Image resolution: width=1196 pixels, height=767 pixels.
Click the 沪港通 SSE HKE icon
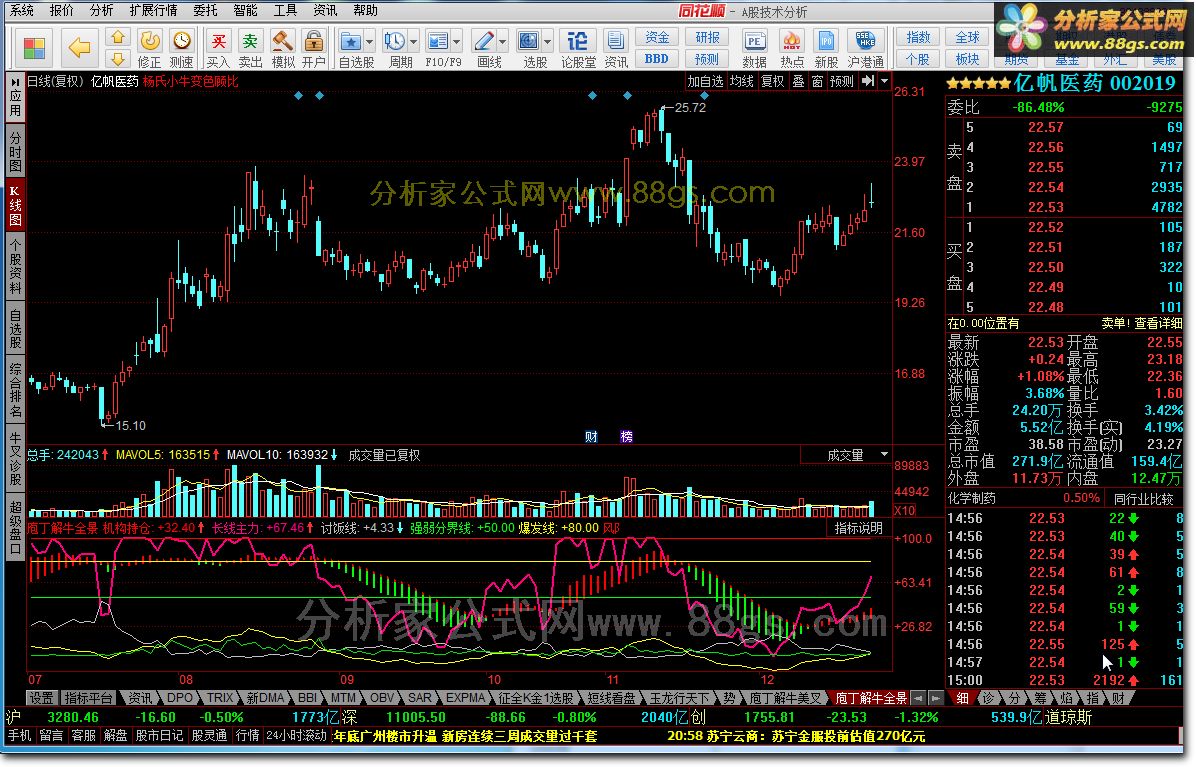point(865,40)
